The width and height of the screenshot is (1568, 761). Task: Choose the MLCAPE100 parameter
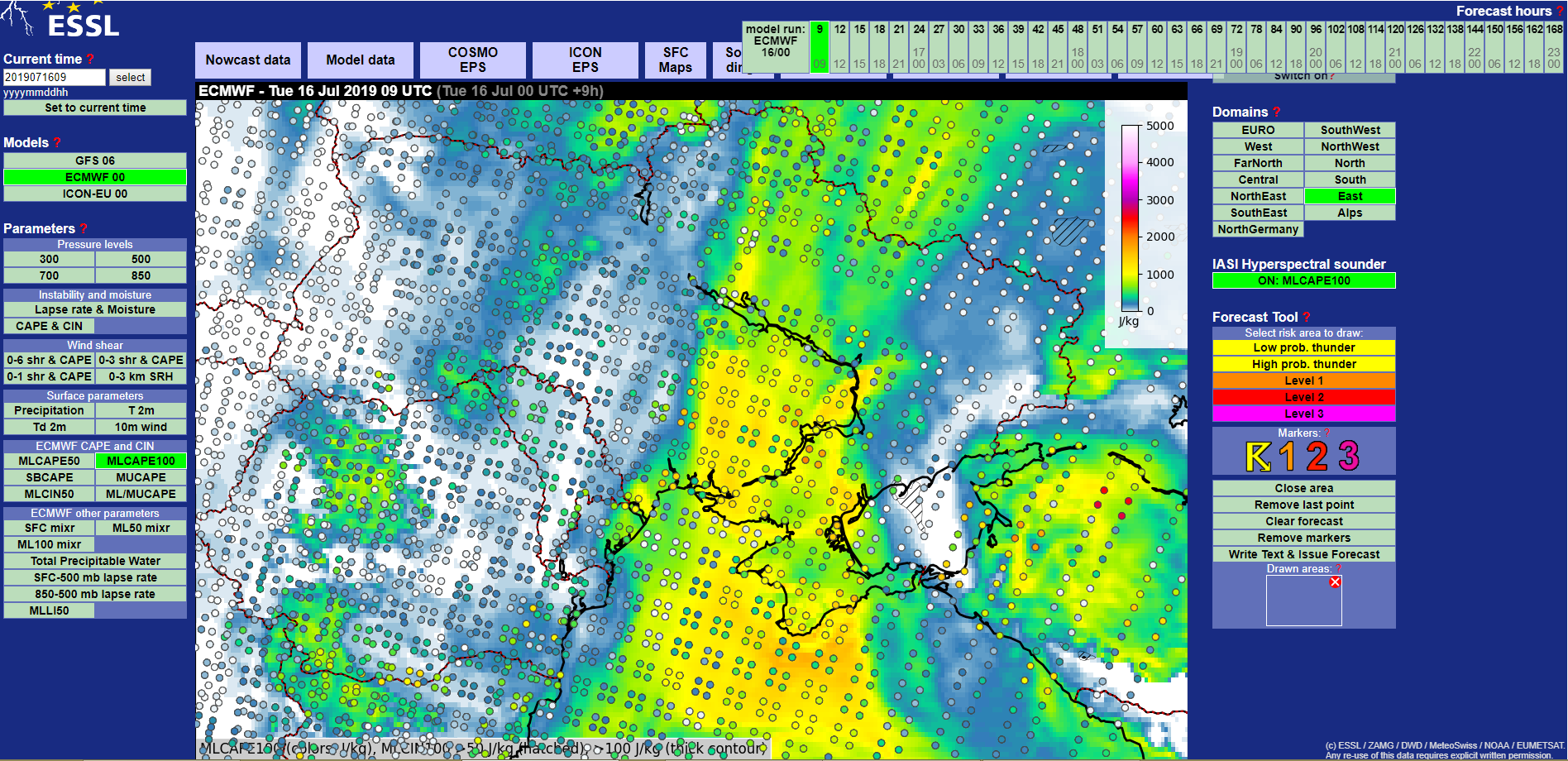point(141,461)
